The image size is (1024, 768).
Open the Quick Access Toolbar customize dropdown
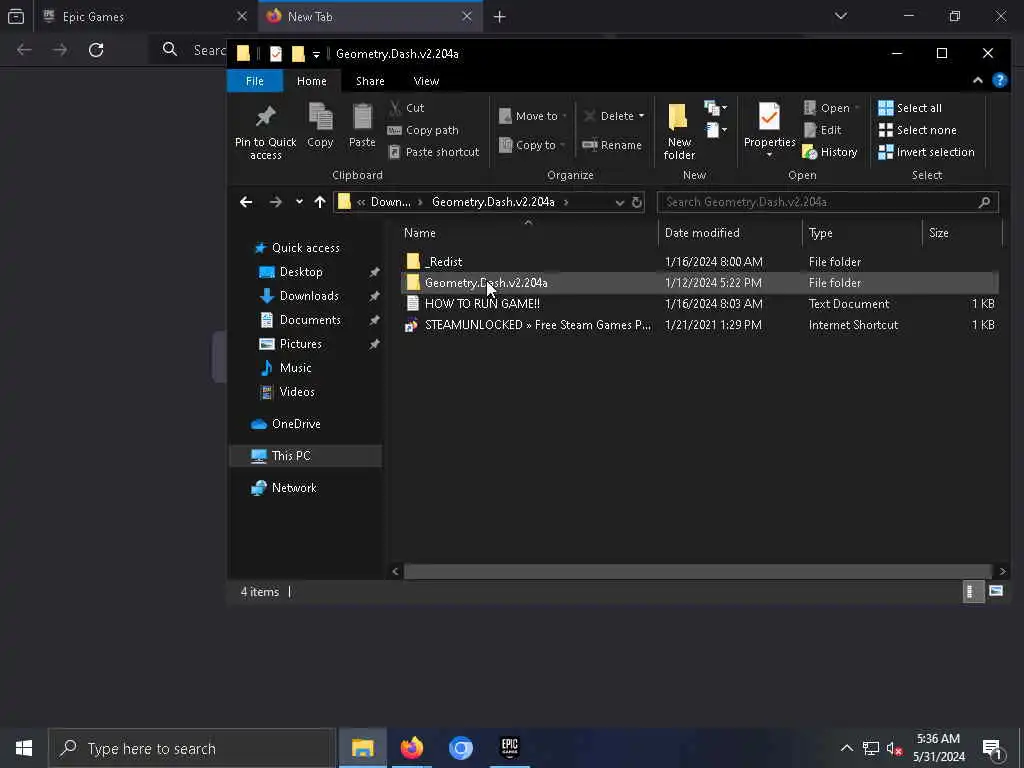pyautogui.click(x=316, y=54)
